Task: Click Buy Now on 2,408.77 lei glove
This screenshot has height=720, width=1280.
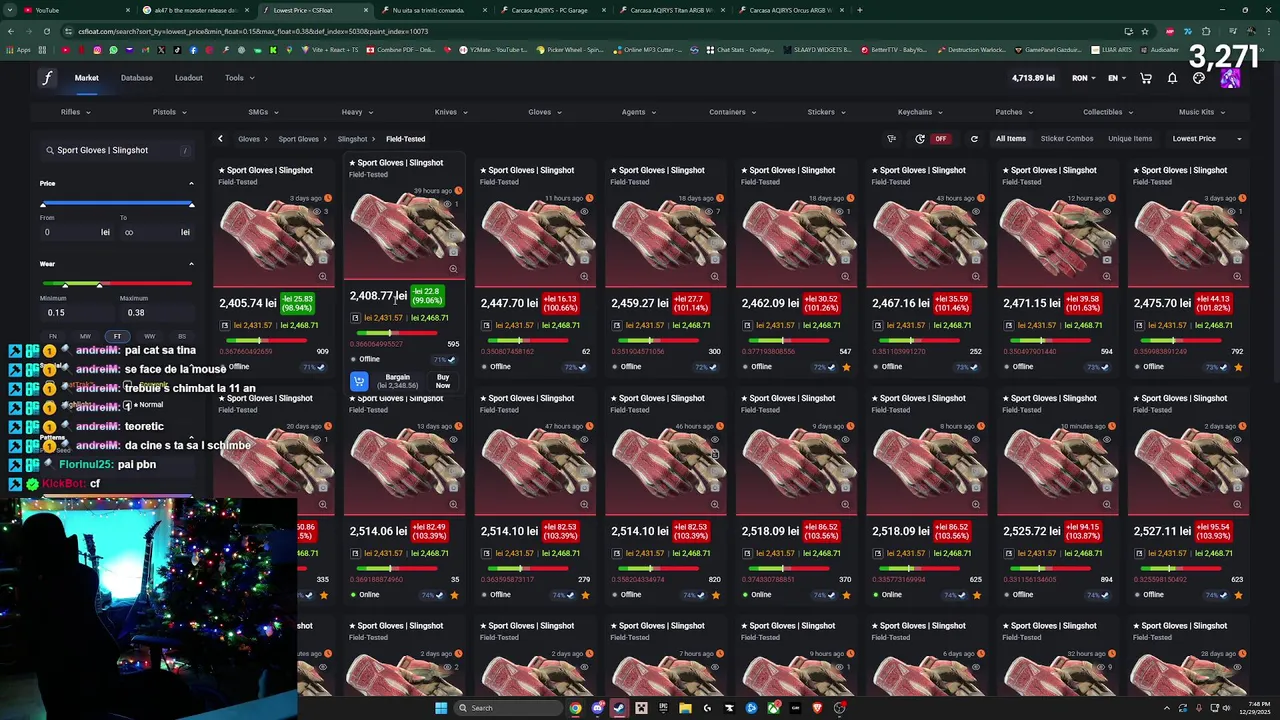Action: coord(443,381)
